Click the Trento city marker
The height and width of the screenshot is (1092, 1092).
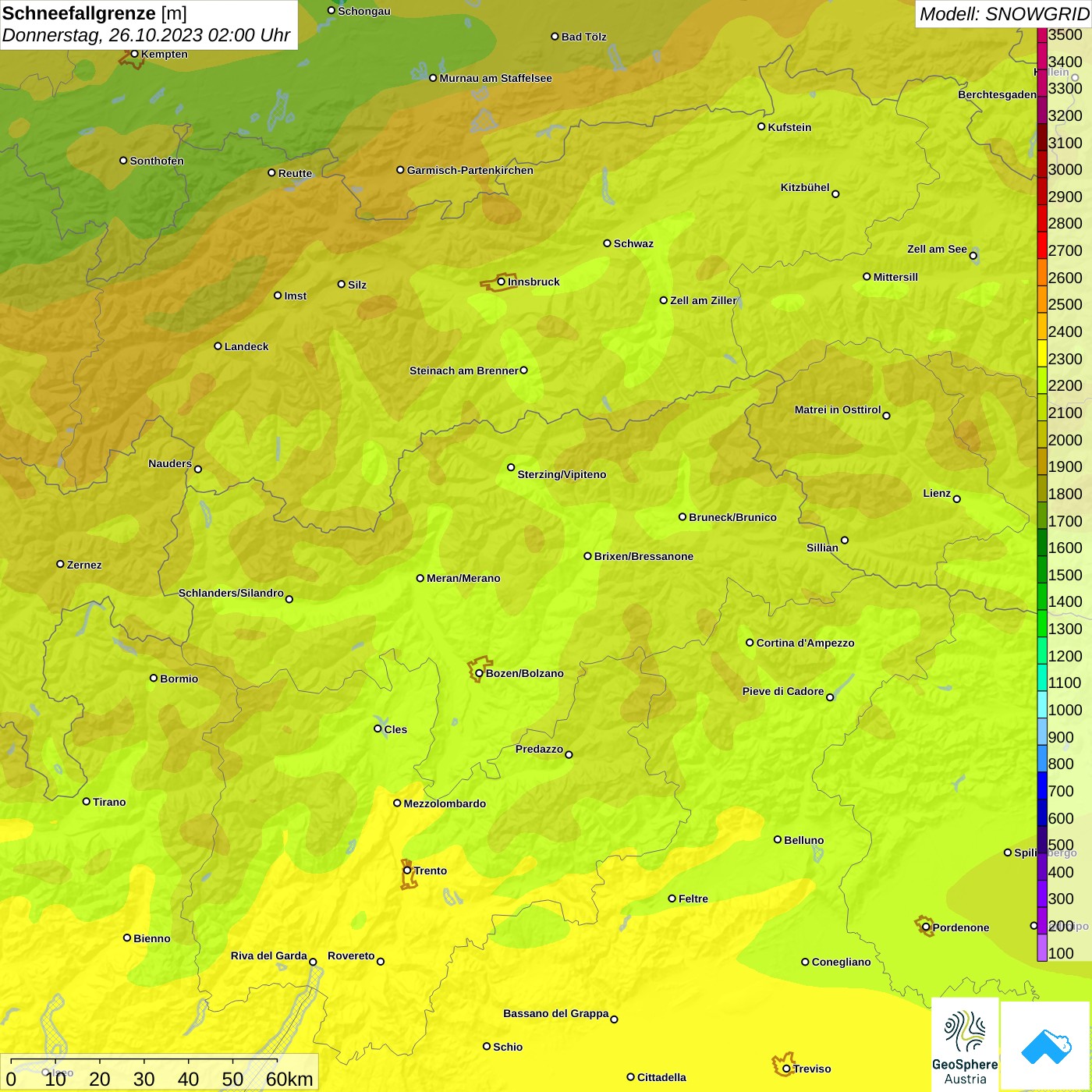407,870
